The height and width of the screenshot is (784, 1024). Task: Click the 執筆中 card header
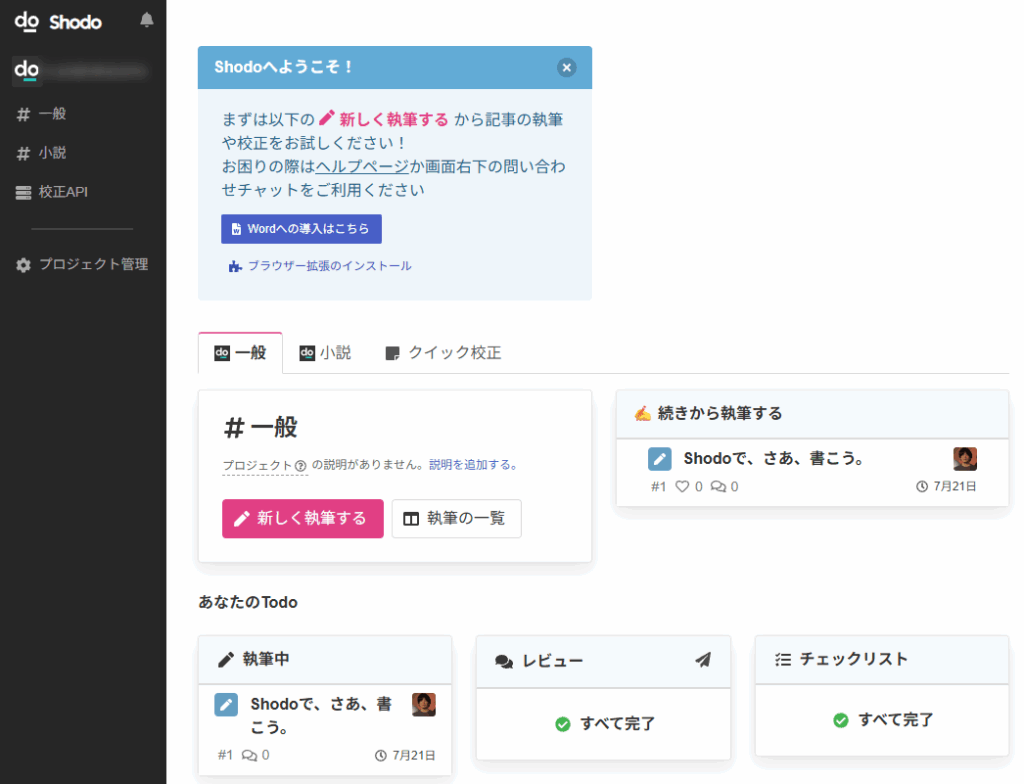325,660
